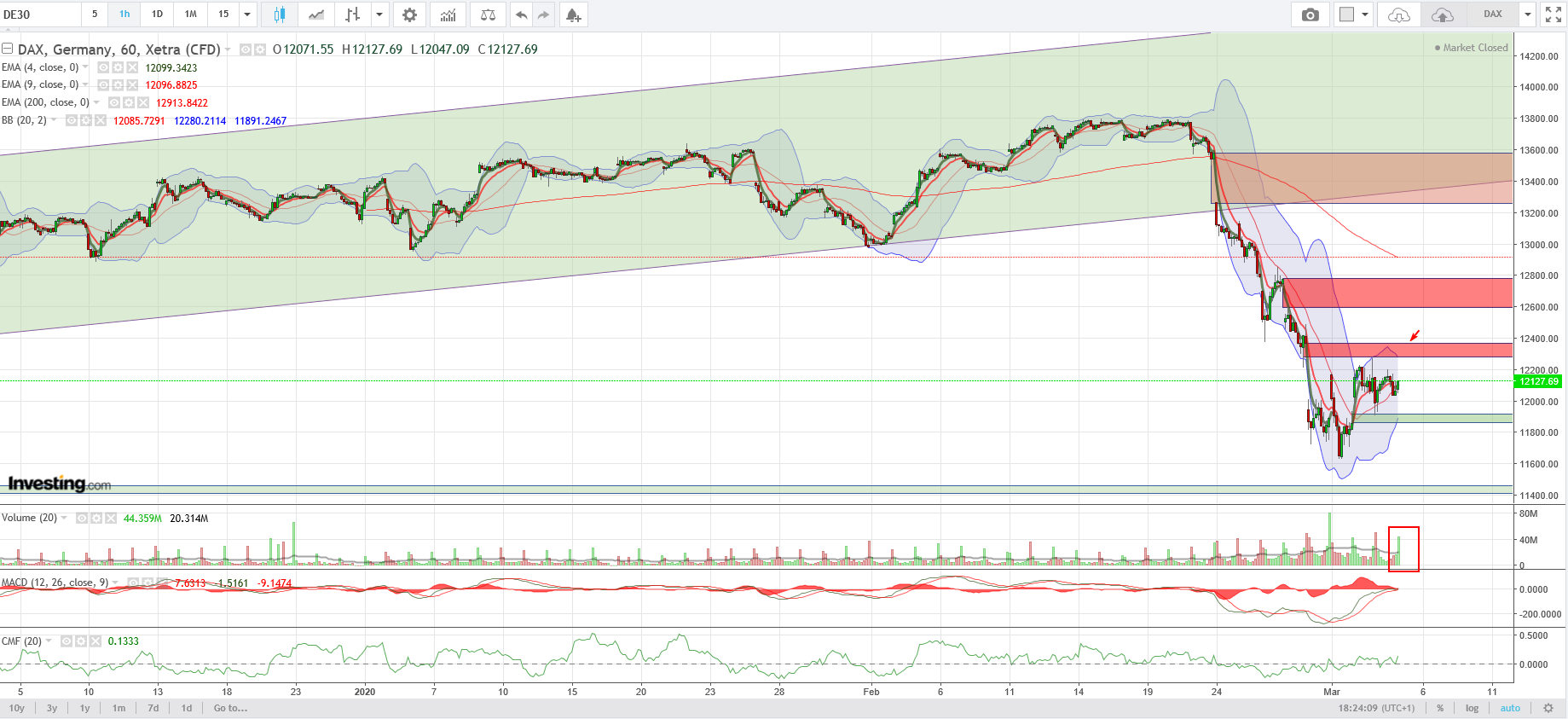This screenshot has height=719, width=1568.
Task: Enter fullscreen chart mode
Action: (x=1554, y=14)
